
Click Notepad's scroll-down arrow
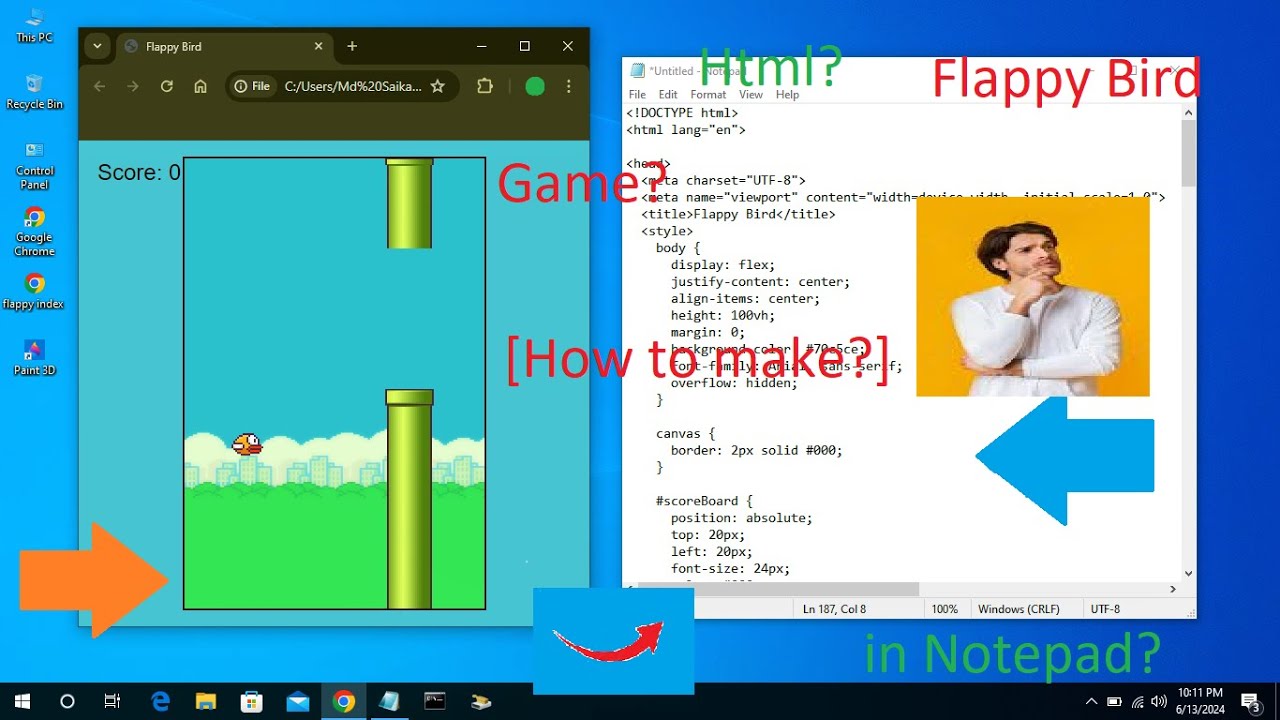tap(1188, 573)
